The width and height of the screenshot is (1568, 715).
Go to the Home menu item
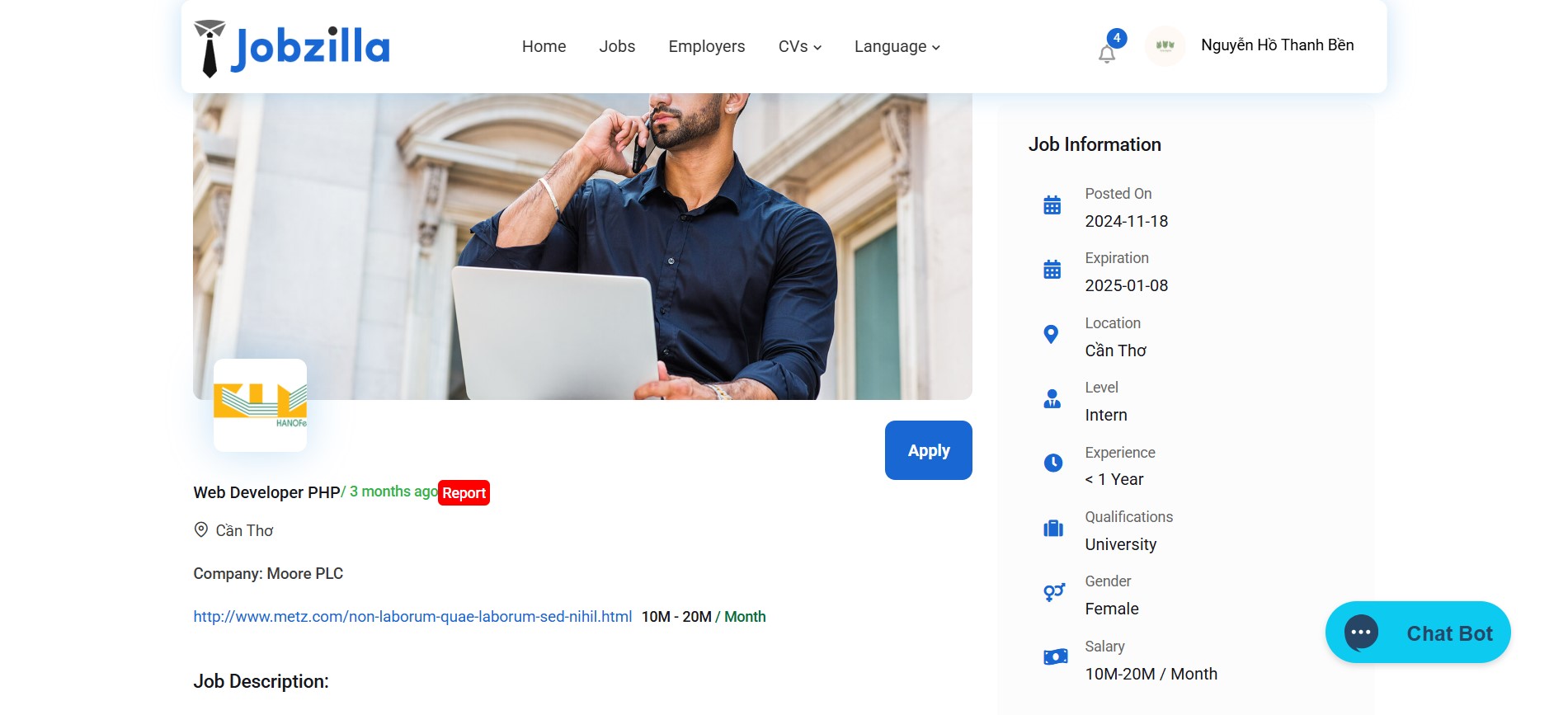point(544,47)
